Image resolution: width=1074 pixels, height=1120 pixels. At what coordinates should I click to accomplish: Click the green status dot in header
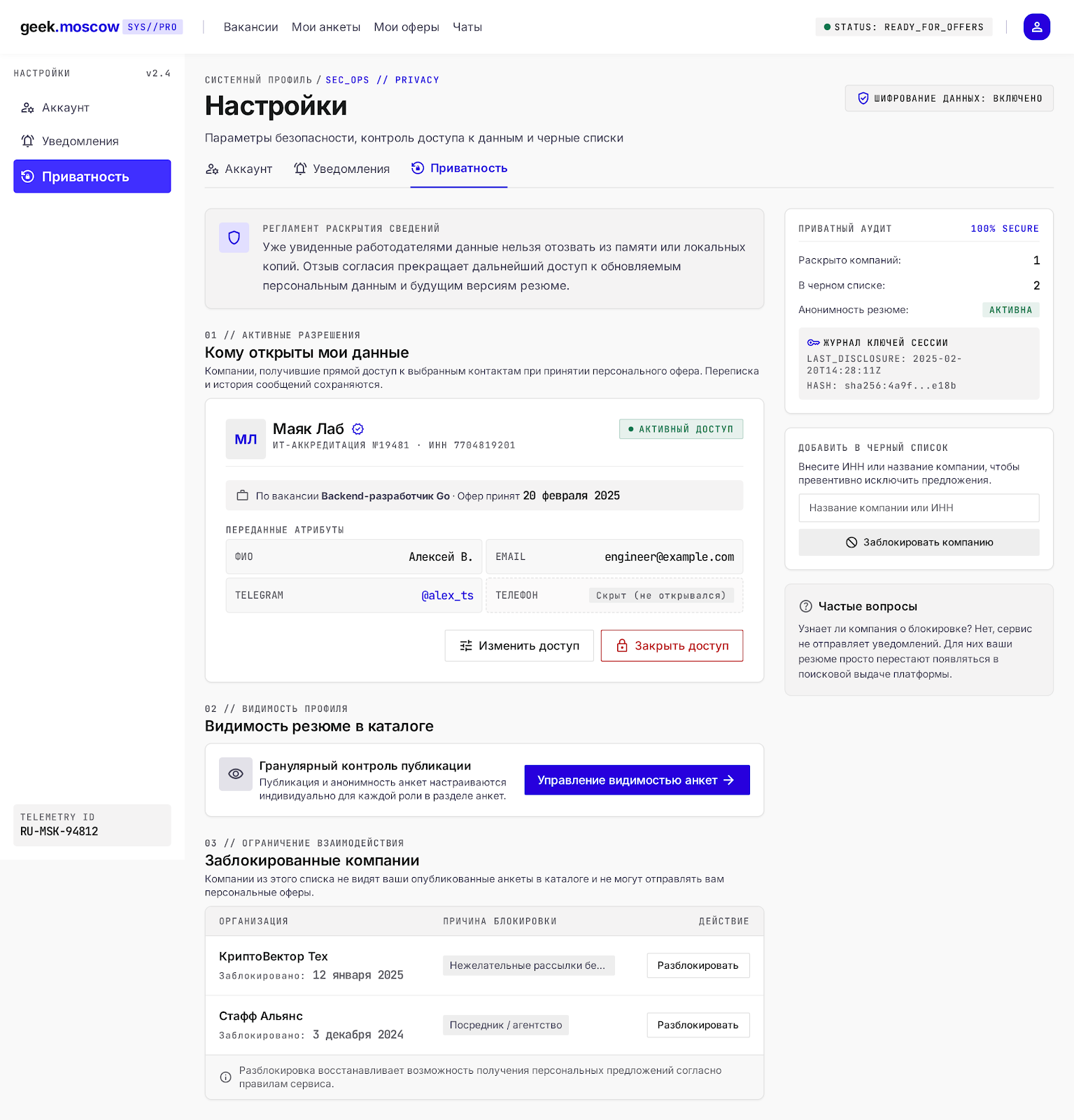click(827, 27)
